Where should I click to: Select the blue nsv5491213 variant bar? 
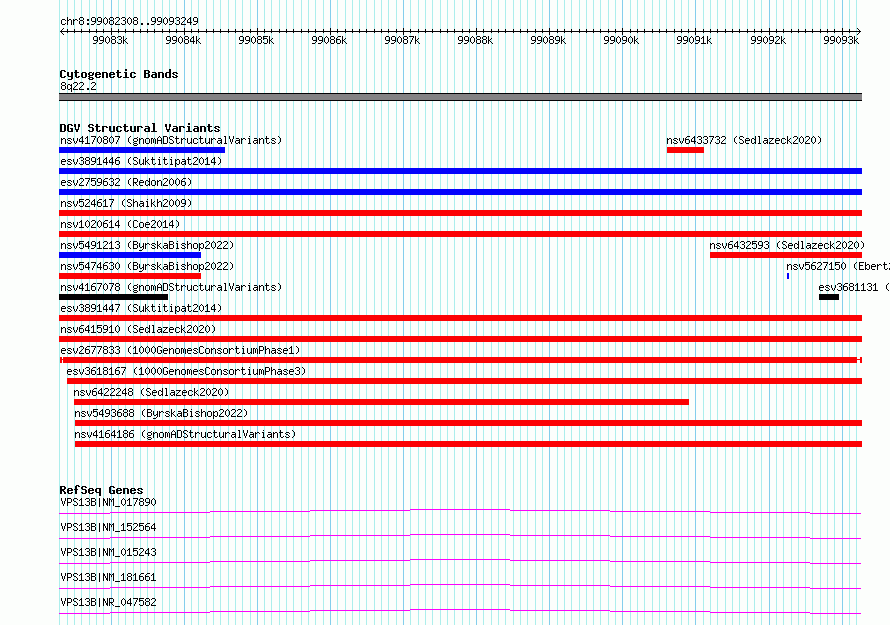130,255
